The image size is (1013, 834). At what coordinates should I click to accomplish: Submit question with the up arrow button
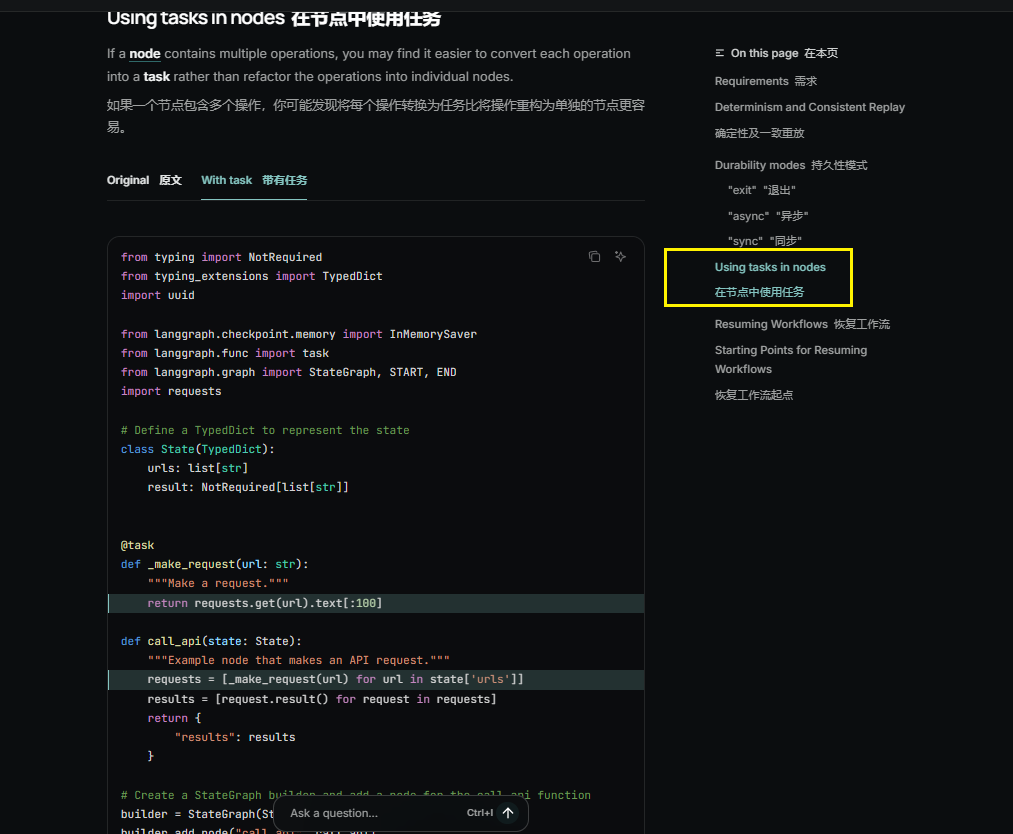tap(508, 813)
